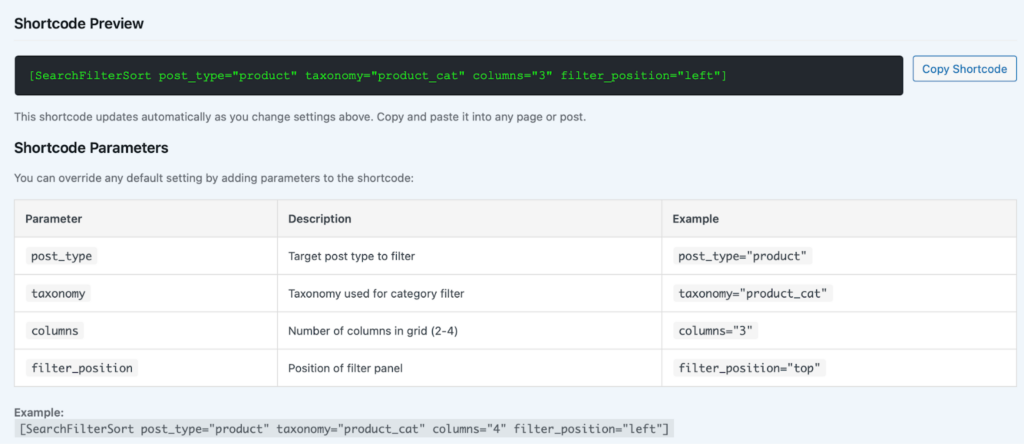Screen dimensions: 1024x444
Task: Click the filter_position="top" example code
Action: [750, 367]
